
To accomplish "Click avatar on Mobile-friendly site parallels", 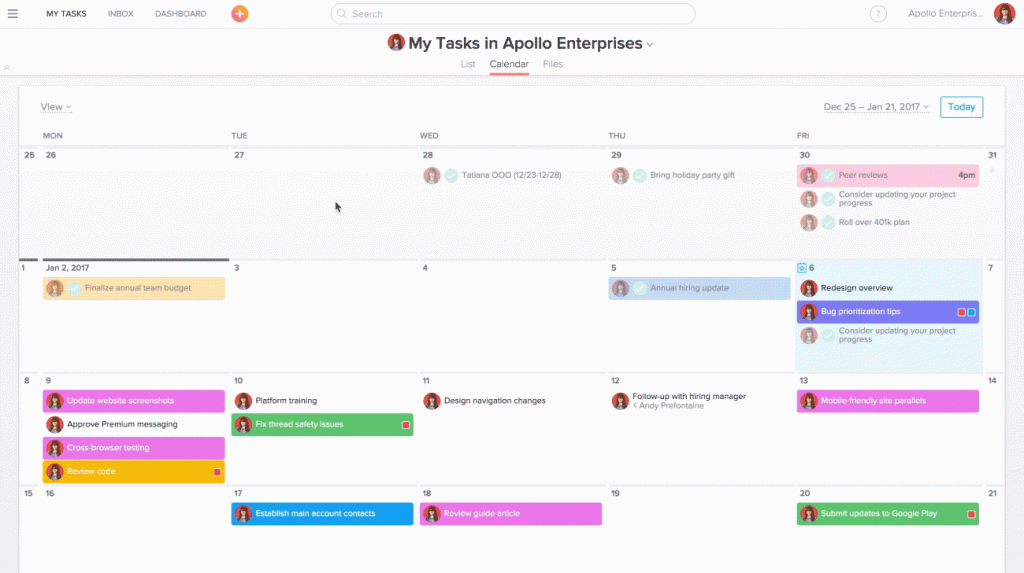I will [808, 401].
